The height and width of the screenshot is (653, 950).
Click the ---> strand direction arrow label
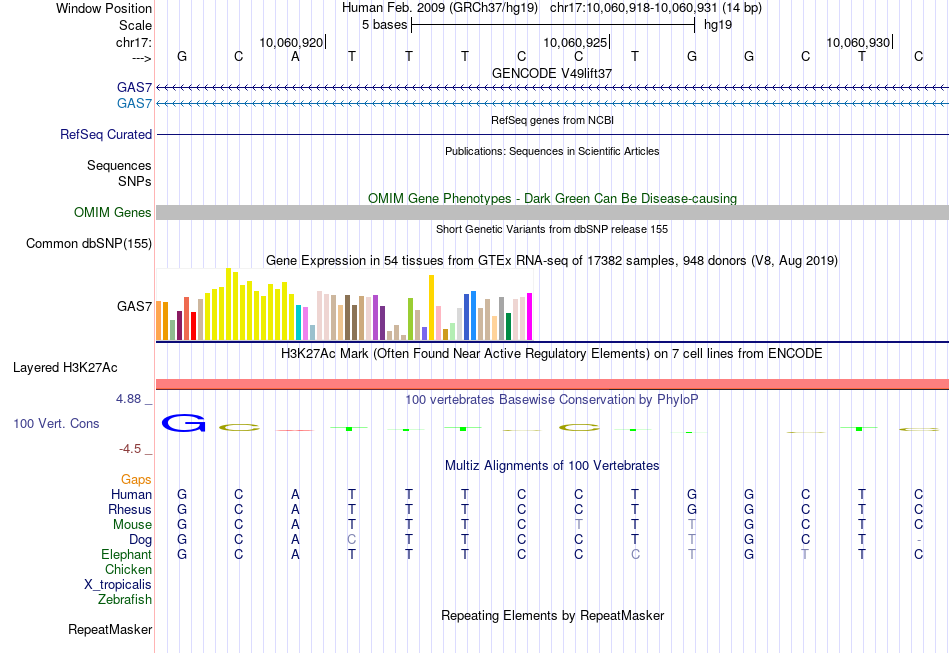pos(142,58)
